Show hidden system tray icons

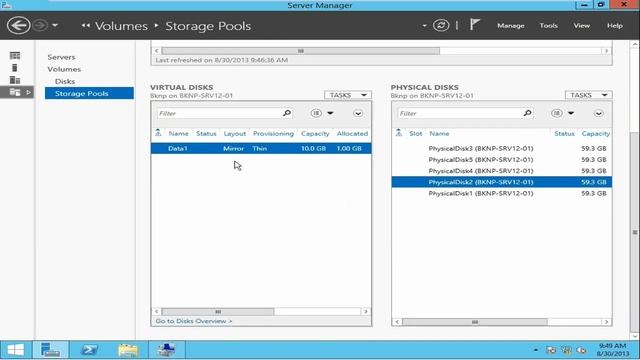(x=536, y=350)
